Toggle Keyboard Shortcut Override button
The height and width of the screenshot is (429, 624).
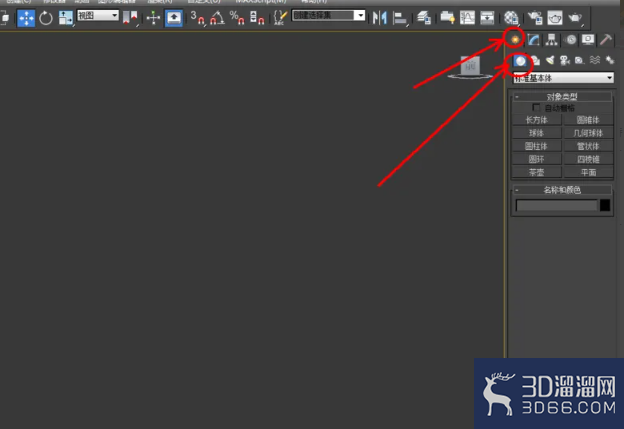(x=174, y=18)
